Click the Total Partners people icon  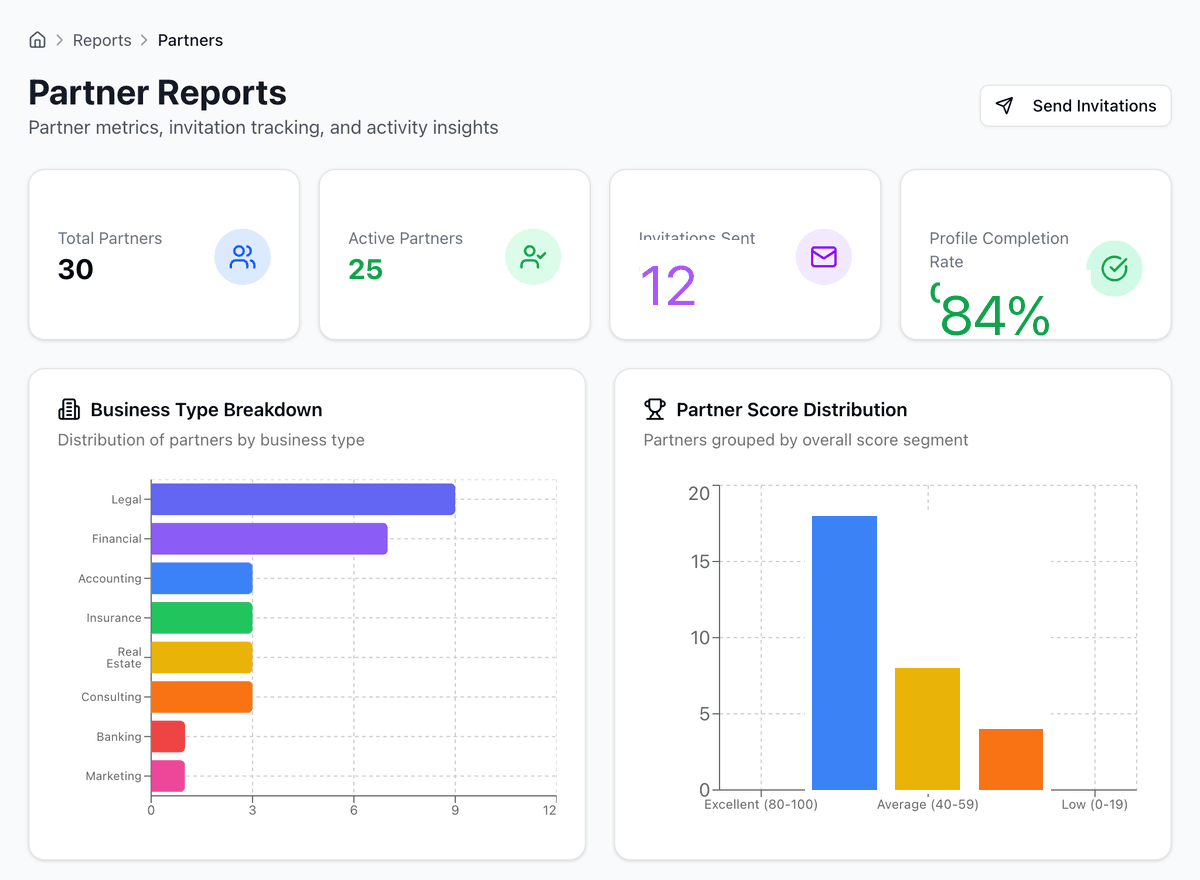pos(242,257)
